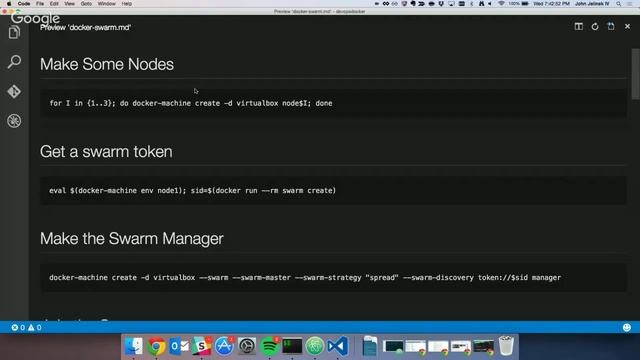640x360 pixels.
Task: Open the Window menu
Action: pos(107,4)
